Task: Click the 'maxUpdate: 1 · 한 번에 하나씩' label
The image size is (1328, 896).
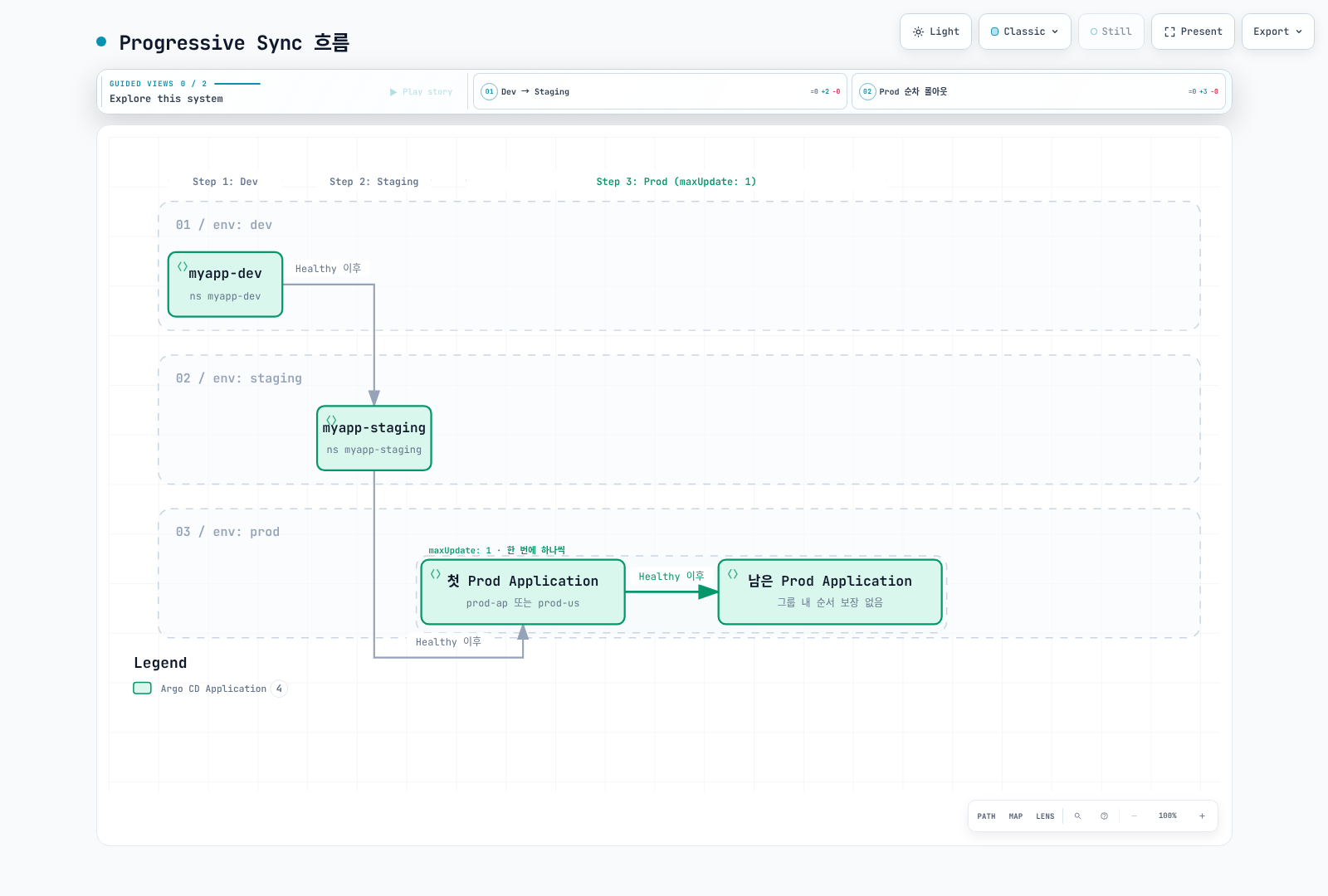Action: click(x=496, y=551)
